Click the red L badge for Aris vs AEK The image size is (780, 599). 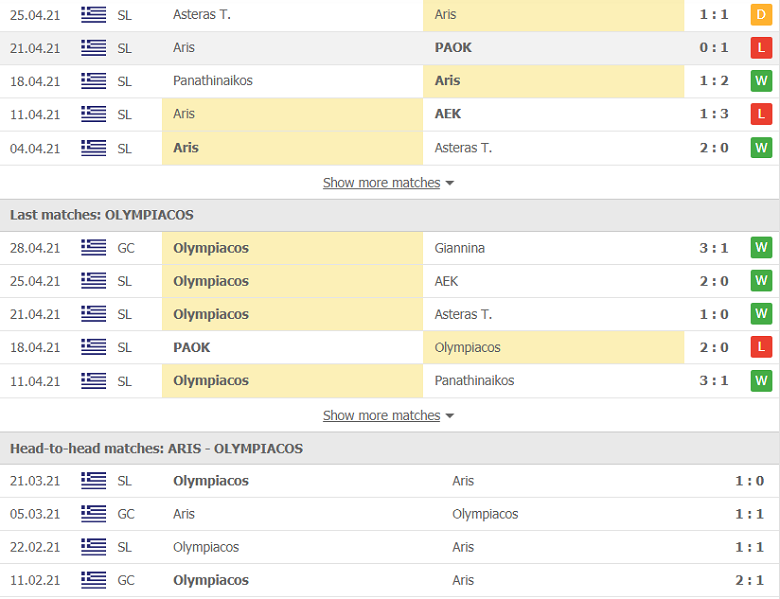761,114
